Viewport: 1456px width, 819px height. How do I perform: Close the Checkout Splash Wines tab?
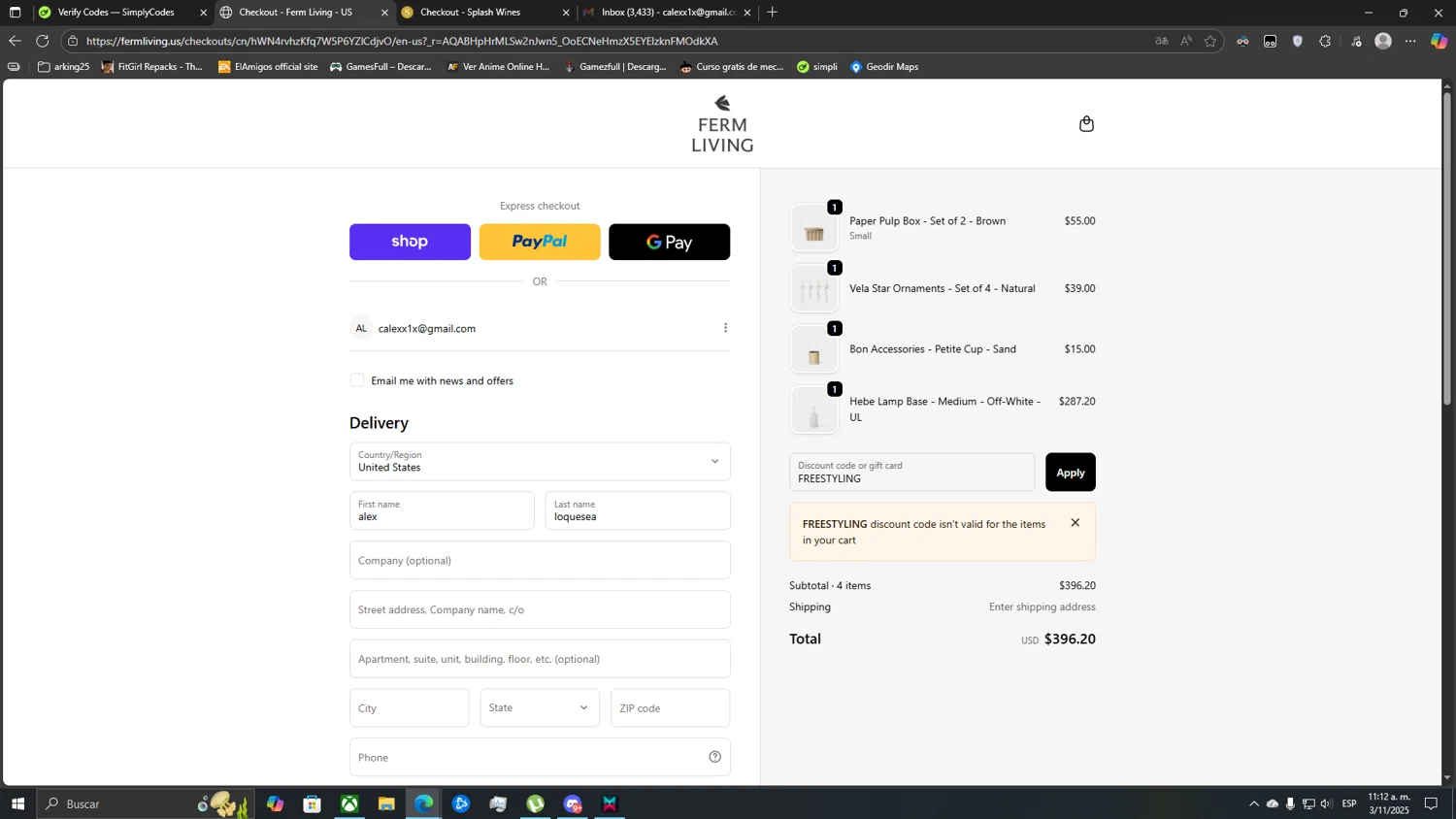pos(566,13)
